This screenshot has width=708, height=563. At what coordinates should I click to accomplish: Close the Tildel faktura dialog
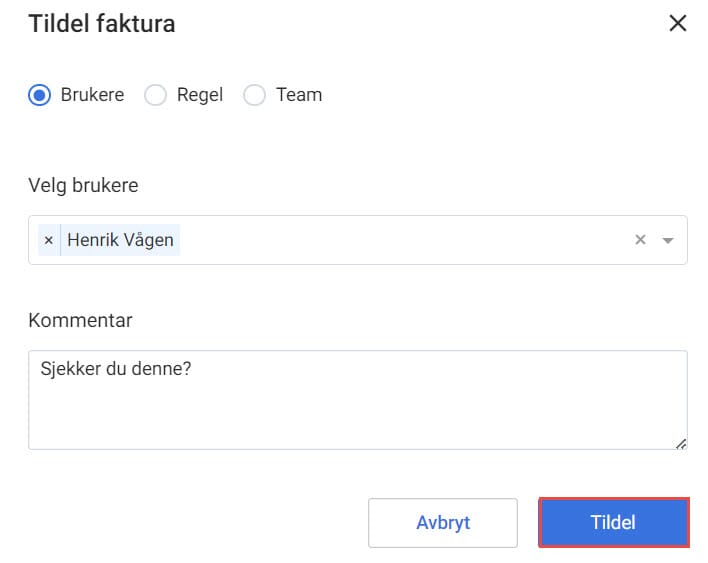point(677,23)
